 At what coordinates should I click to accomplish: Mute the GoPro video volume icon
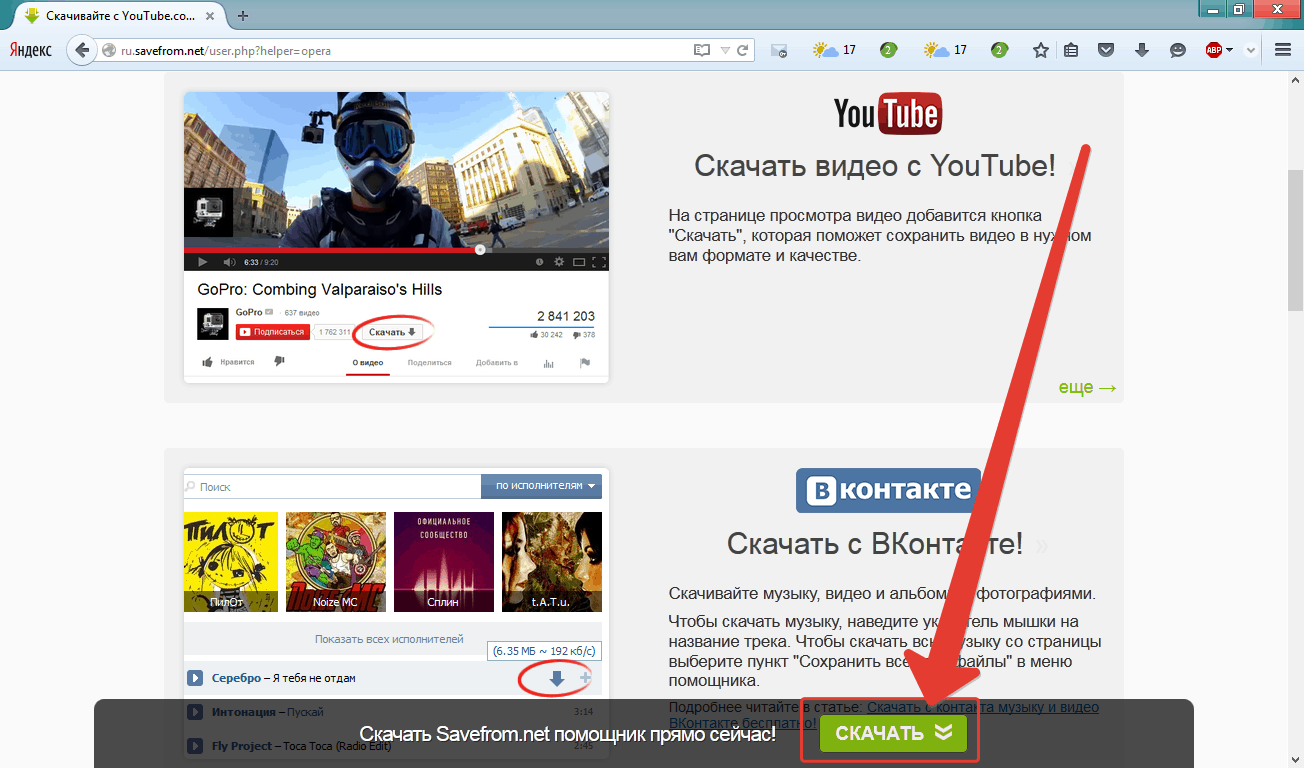229,262
